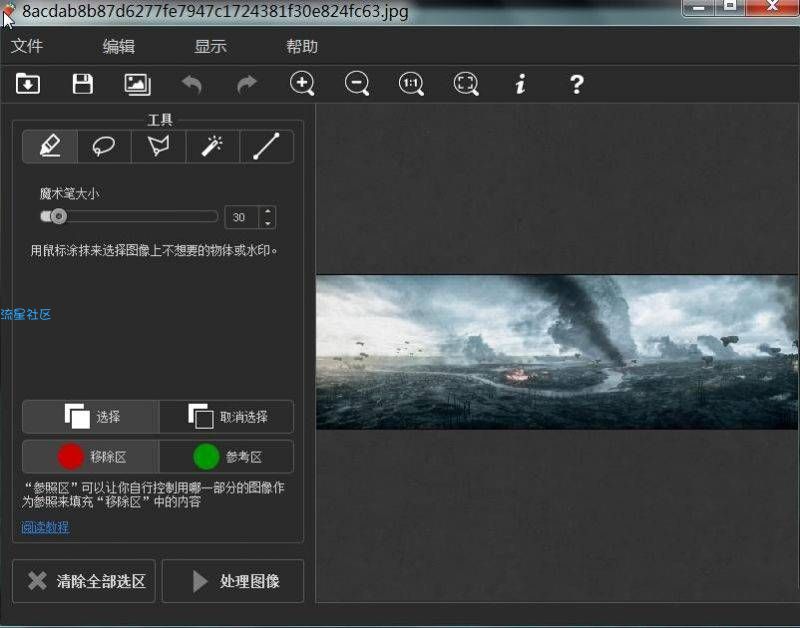Redo the last action
The height and width of the screenshot is (628, 800).
pos(247,84)
